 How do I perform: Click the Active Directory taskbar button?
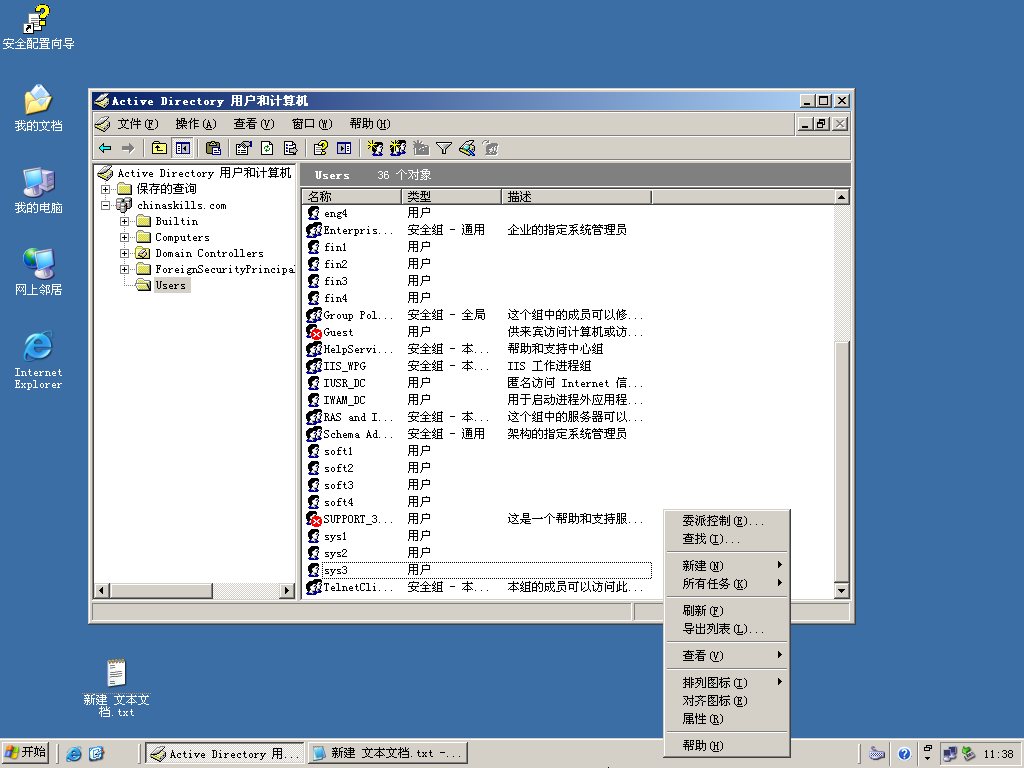(225, 754)
